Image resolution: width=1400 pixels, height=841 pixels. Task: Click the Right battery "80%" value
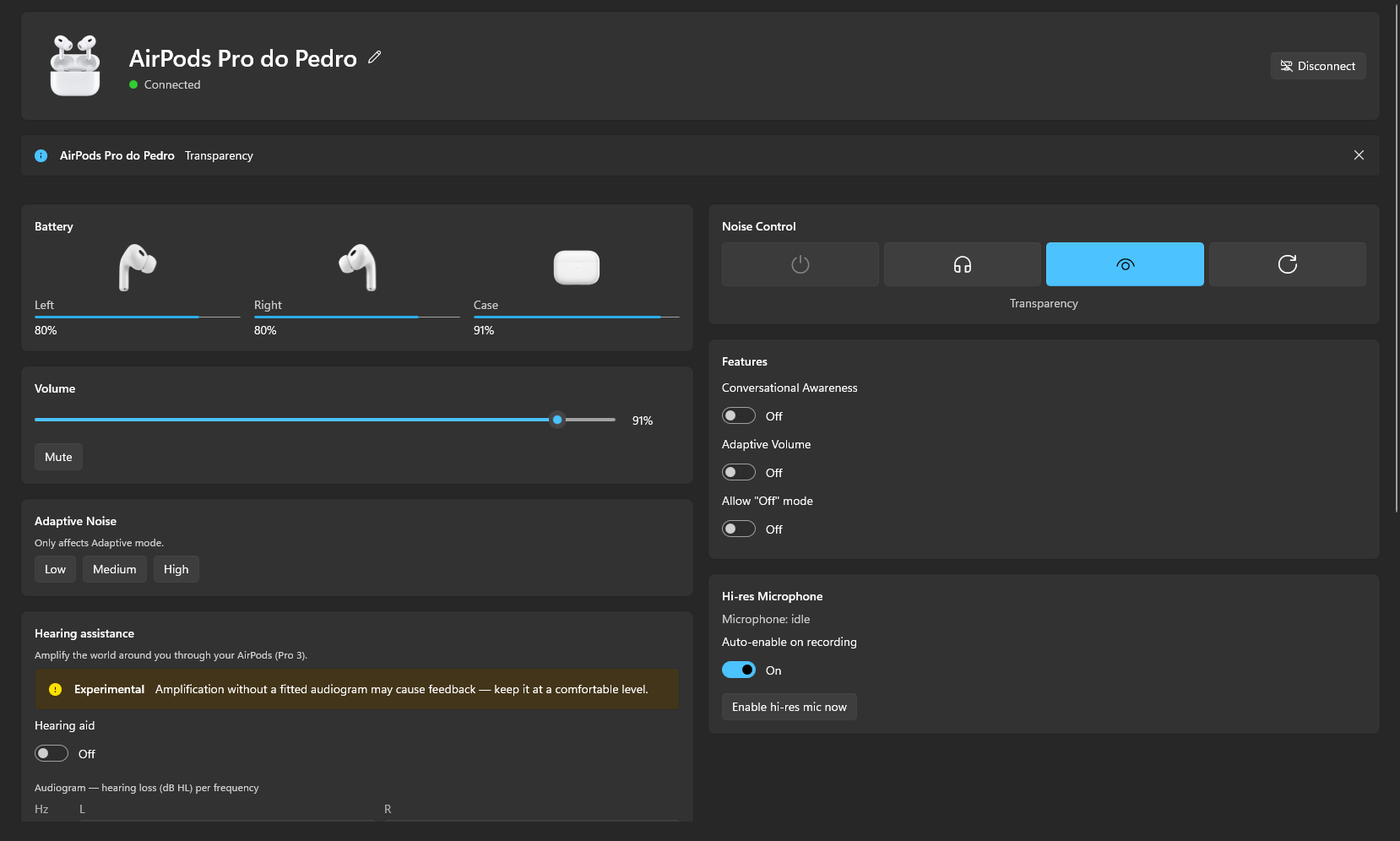(x=265, y=330)
